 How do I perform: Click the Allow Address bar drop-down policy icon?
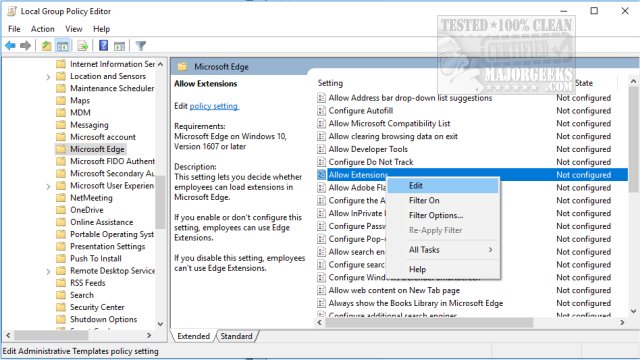pos(322,98)
